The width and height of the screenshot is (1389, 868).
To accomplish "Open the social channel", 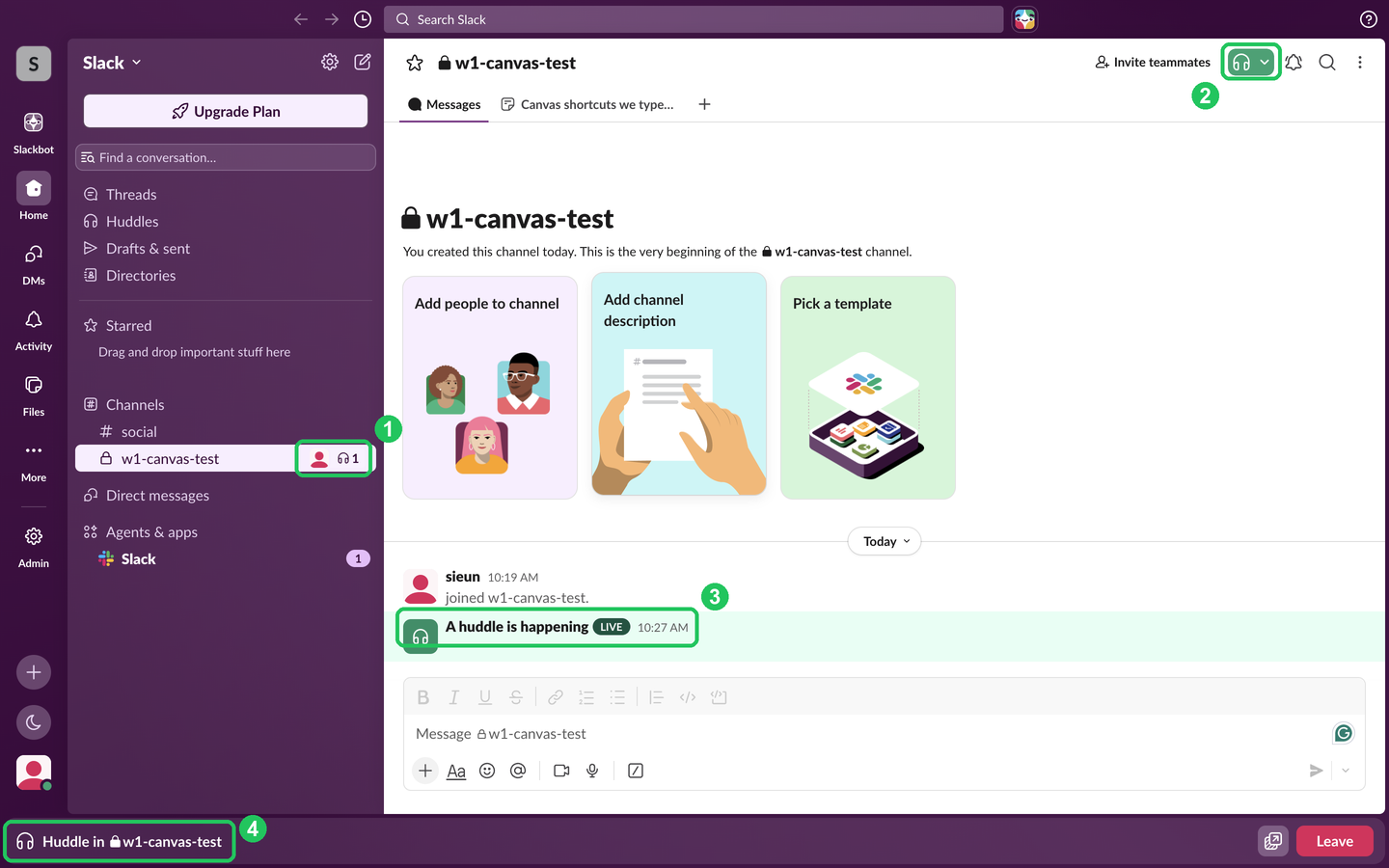I will 226,431.
